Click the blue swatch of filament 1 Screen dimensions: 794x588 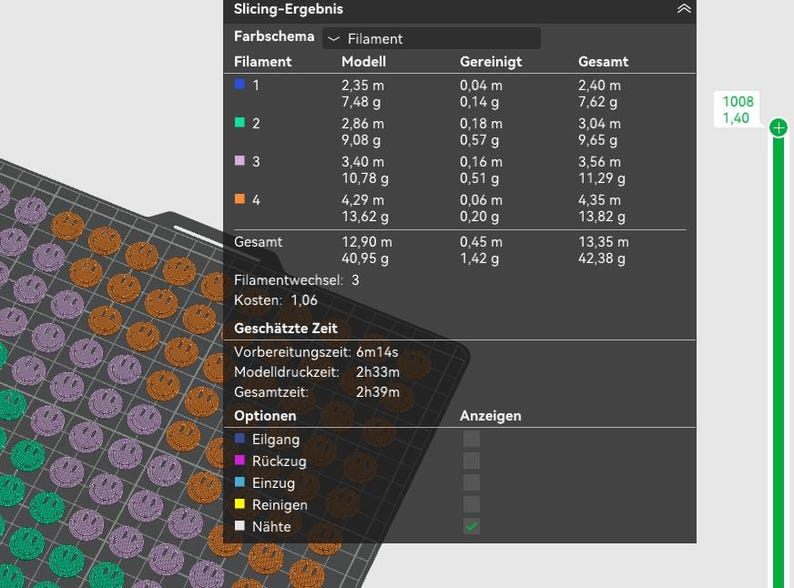[x=240, y=84]
